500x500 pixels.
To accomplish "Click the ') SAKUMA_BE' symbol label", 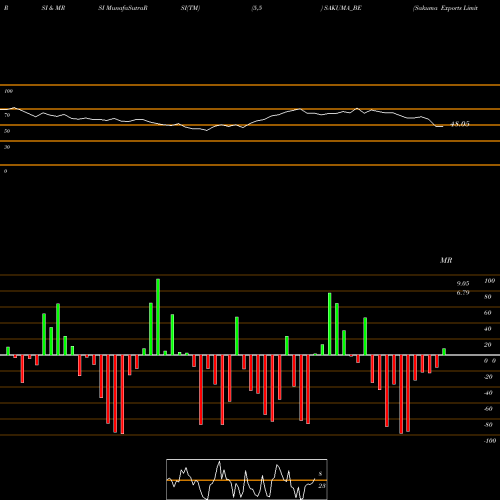I will click(x=341, y=8).
